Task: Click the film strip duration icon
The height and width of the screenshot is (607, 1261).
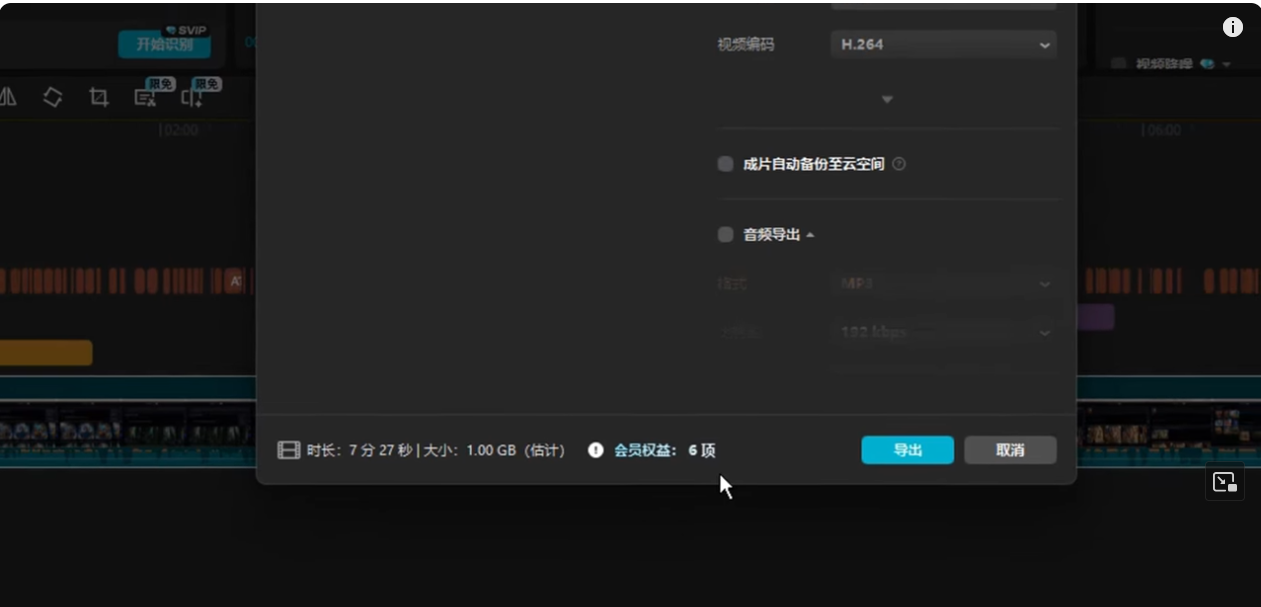Action: (x=288, y=450)
